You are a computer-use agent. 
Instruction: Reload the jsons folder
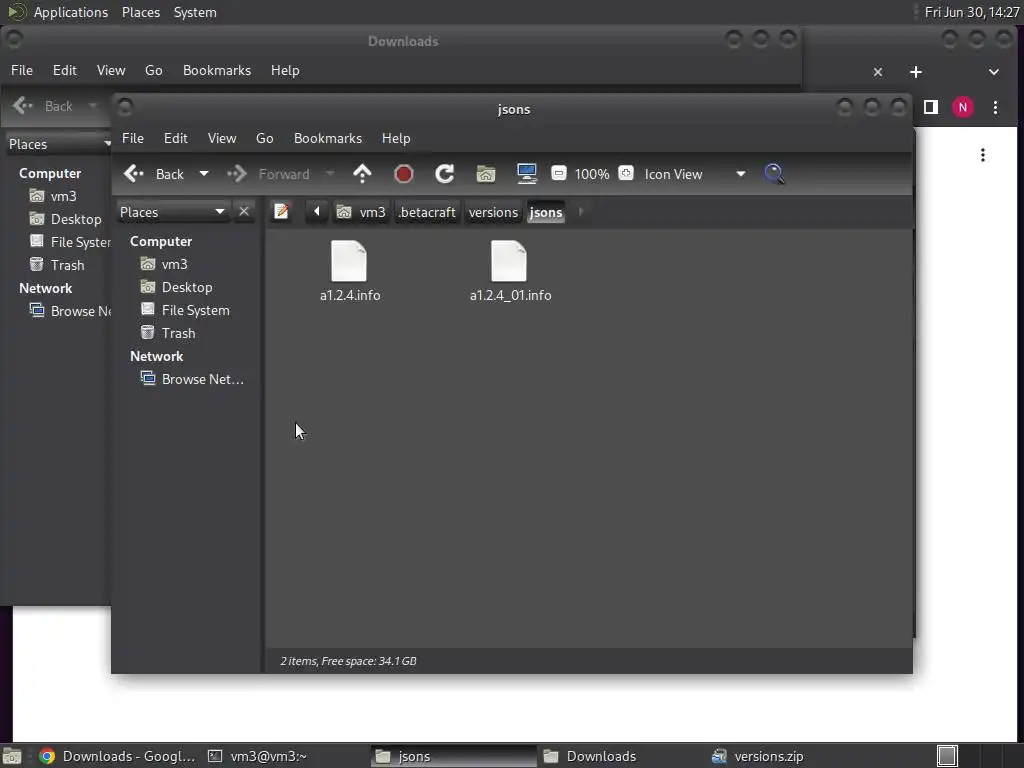click(445, 174)
